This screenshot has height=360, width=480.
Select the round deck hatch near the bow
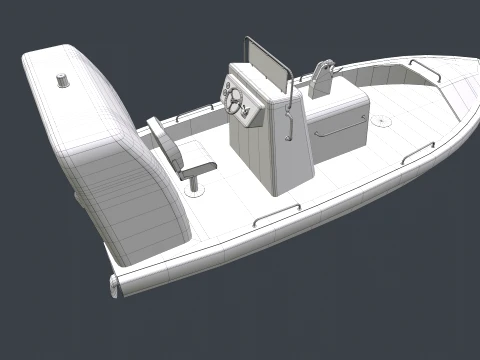coord(381,120)
